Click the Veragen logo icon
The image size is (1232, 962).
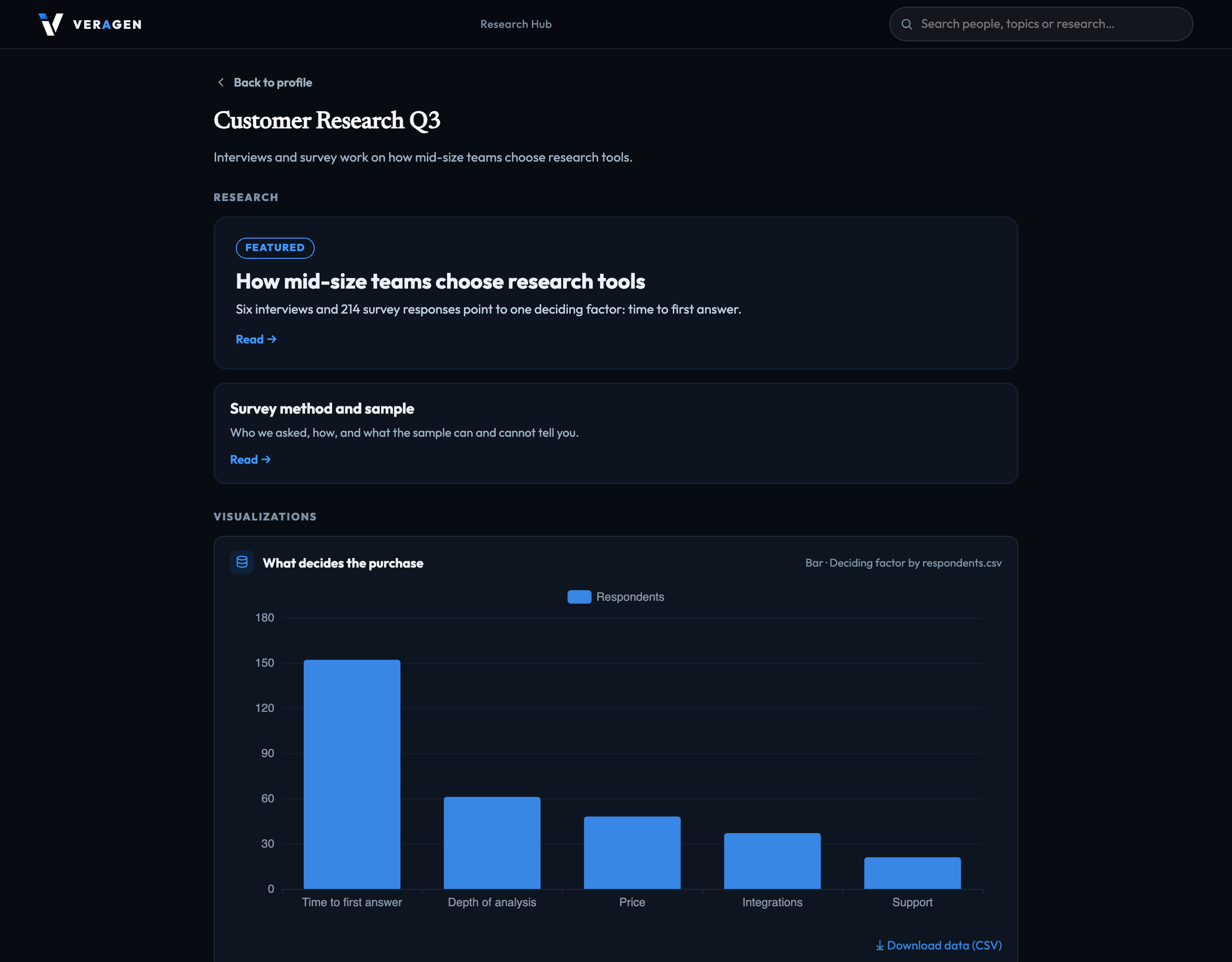51,24
